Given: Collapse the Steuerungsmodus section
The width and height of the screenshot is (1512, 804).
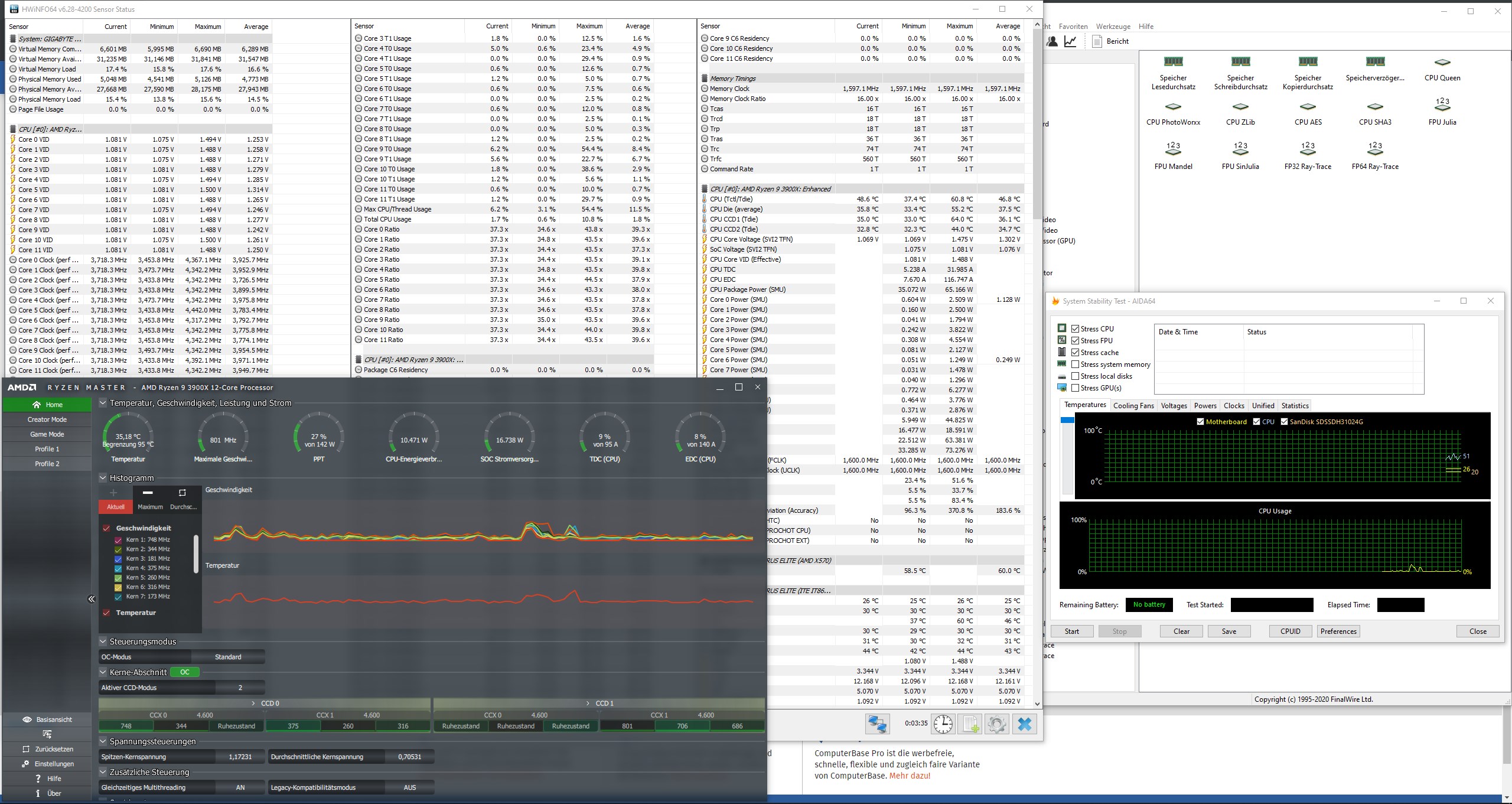Looking at the screenshot, I should [103, 642].
